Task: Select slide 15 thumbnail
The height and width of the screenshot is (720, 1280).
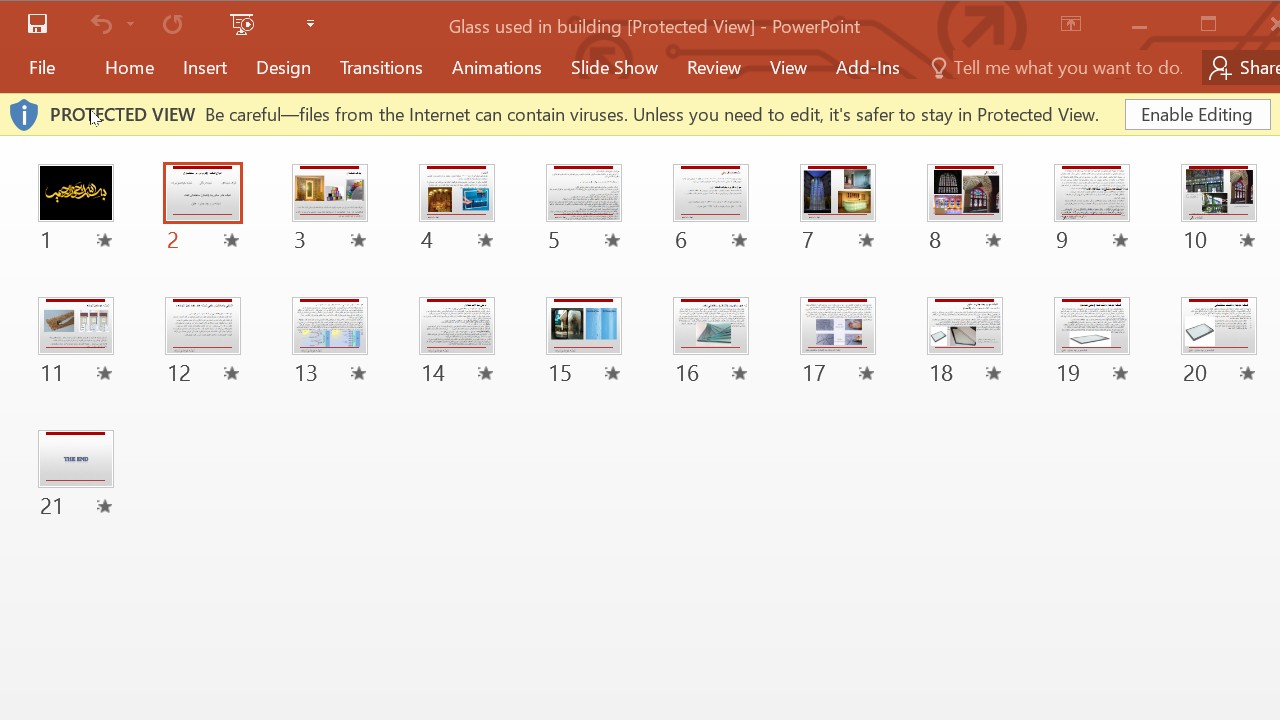Action: pos(584,326)
